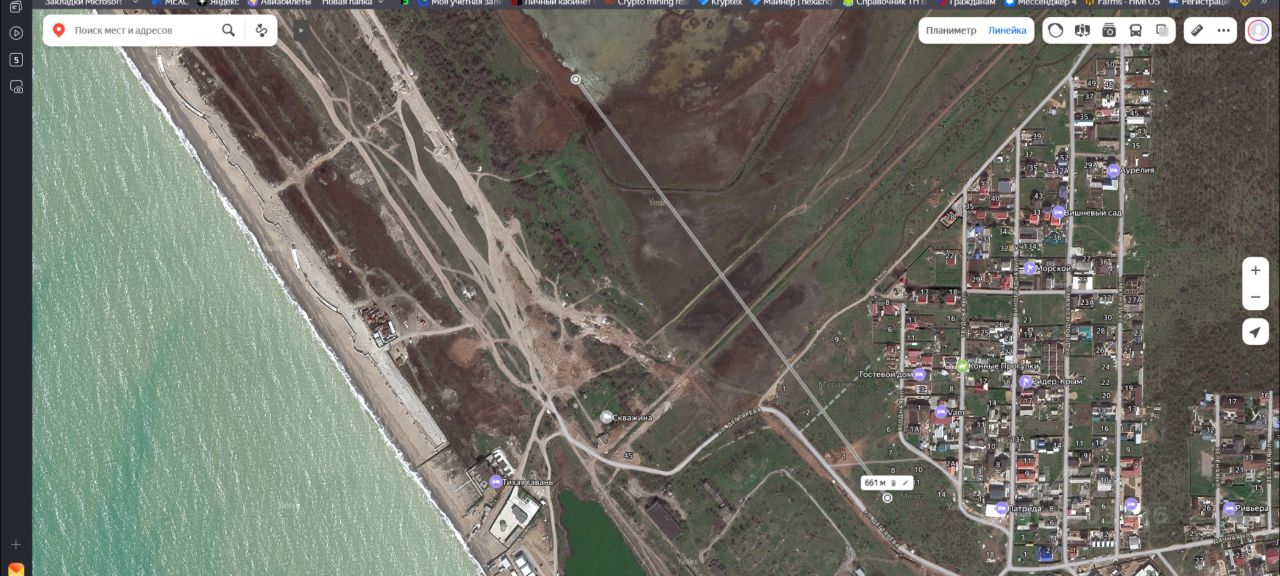Click the my location arrow button
Screen dimensions: 1280x576
tap(1256, 332)
